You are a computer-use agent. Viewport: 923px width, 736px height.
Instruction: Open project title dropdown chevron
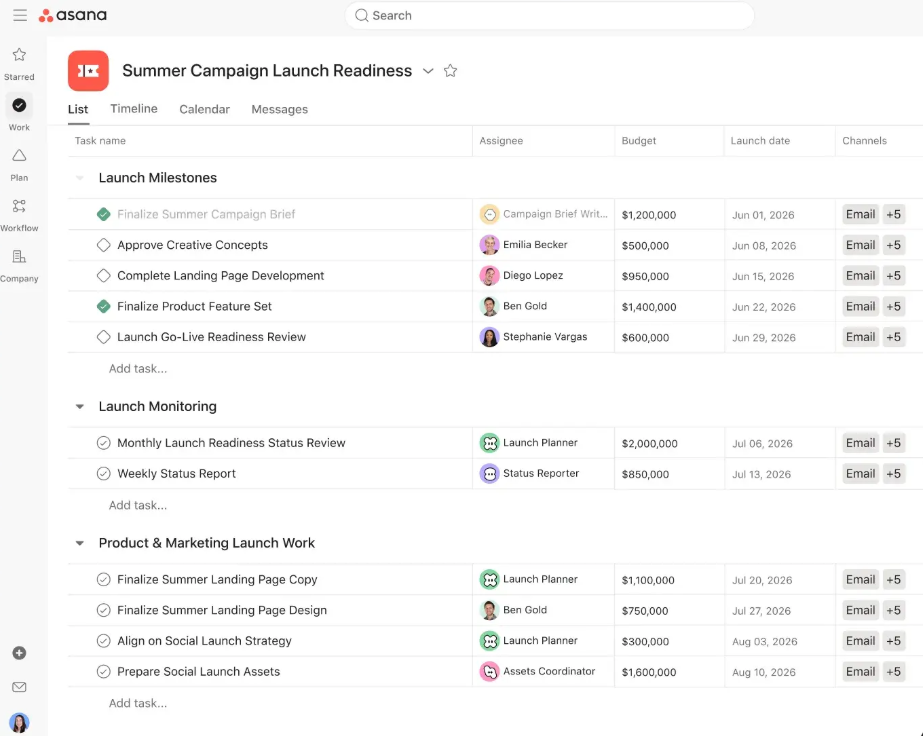tap(428, 71)
